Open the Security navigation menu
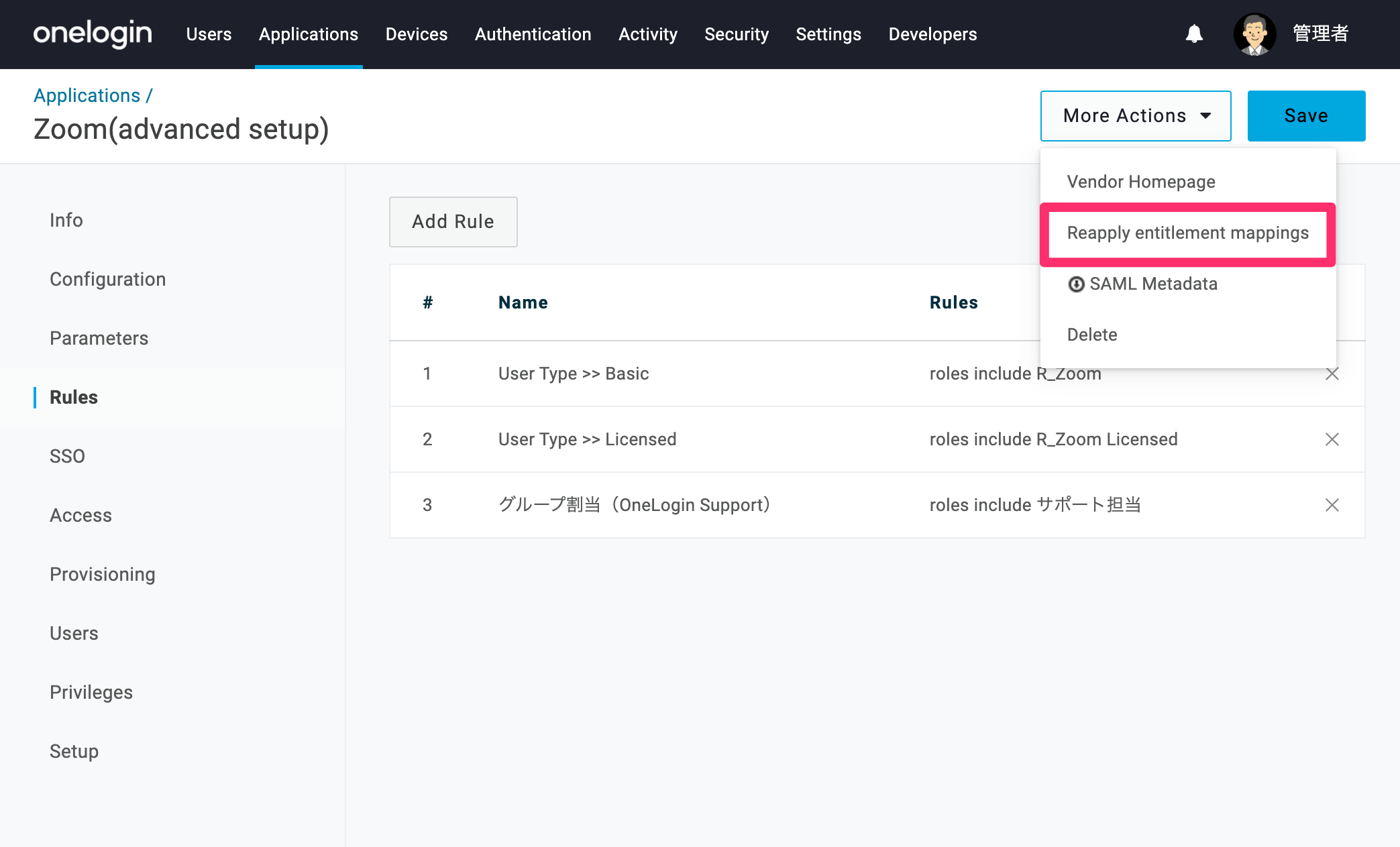The height and width of the screenshot is (847, 1400). pos(737,34)
